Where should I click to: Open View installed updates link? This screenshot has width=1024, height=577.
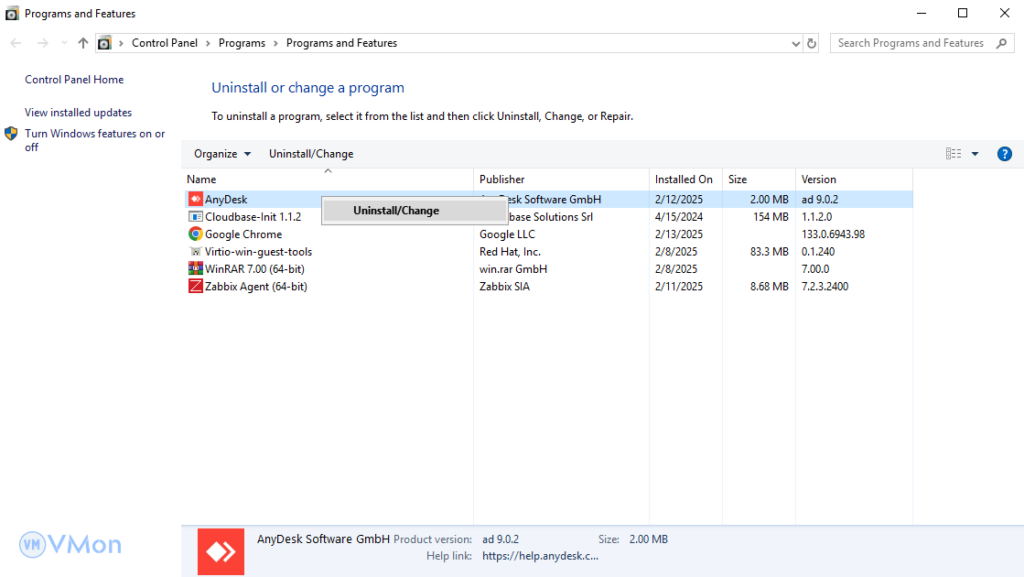point(78,113)
